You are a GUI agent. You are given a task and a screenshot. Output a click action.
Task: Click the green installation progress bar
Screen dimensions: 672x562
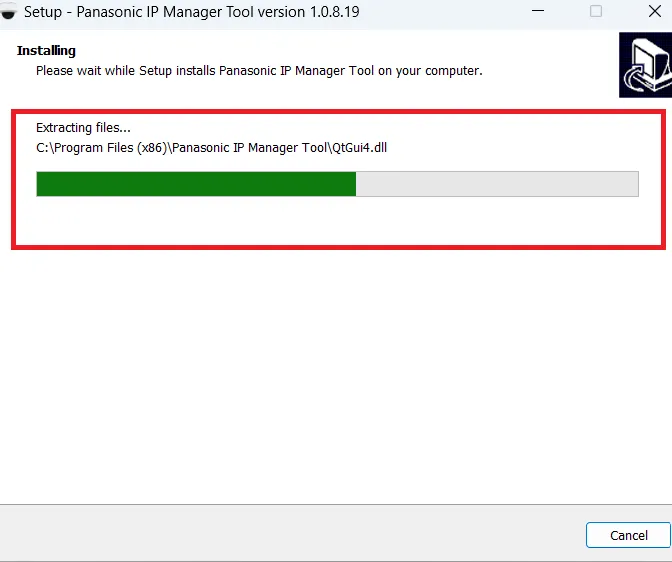tap(337, 184)
